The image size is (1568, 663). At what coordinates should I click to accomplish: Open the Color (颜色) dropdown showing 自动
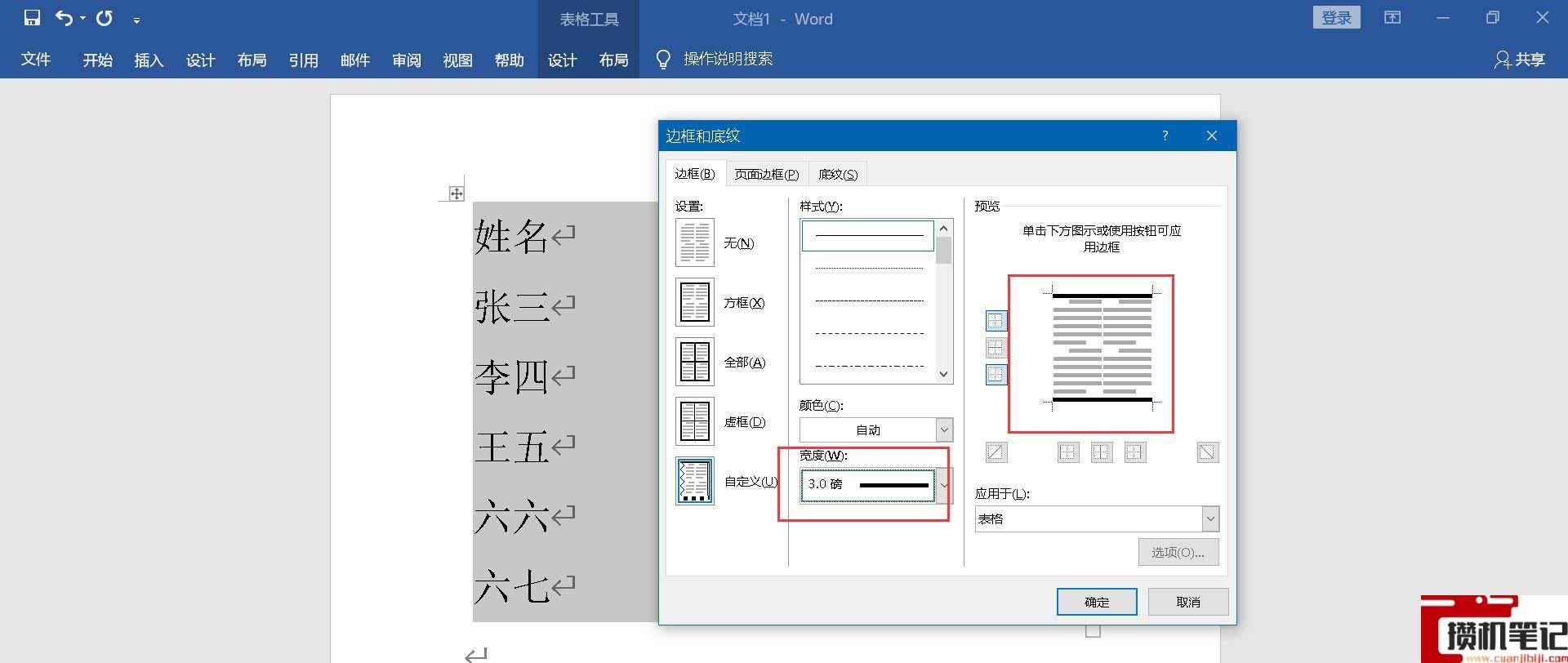875,429
